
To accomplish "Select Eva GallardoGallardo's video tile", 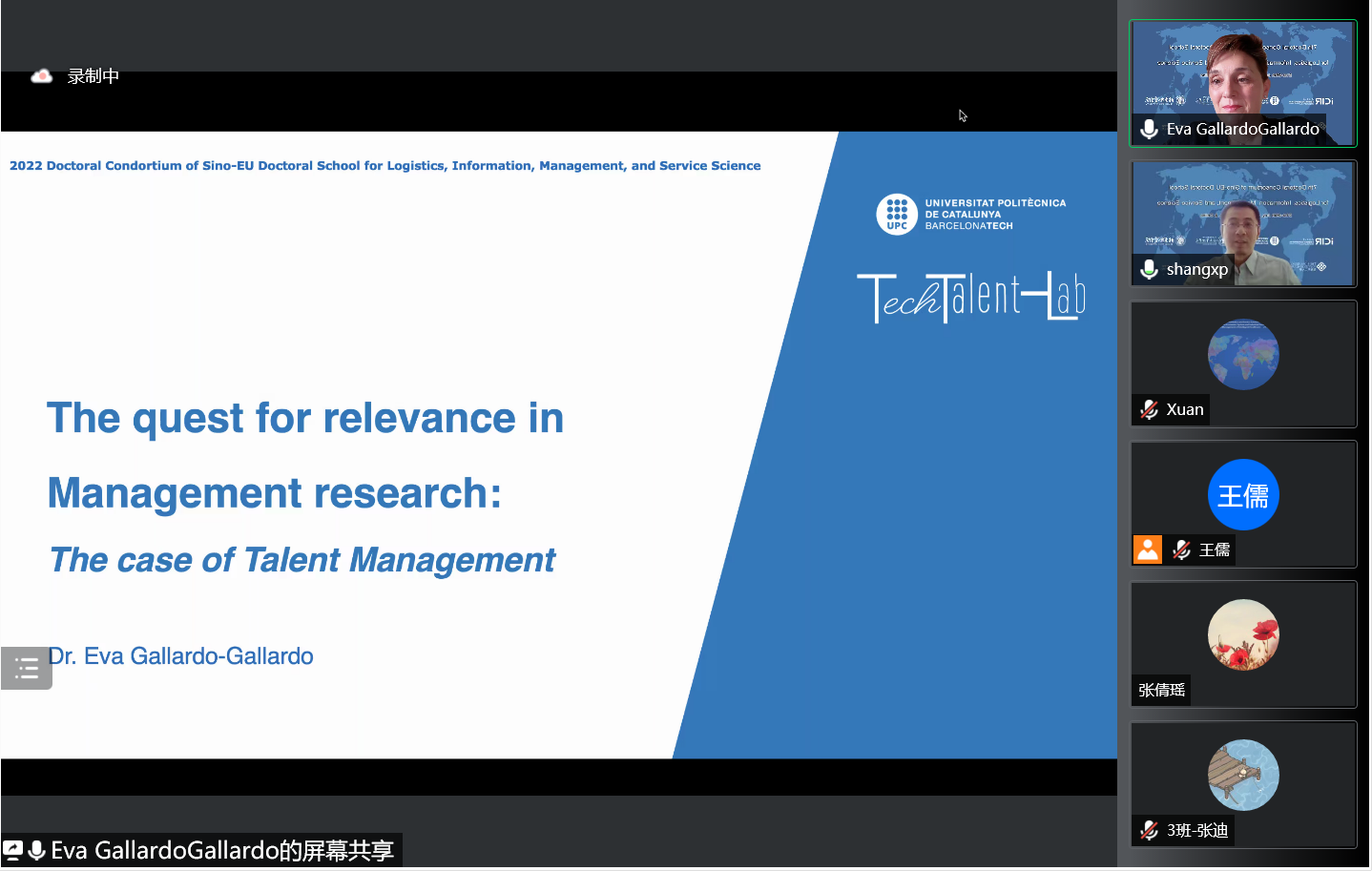I will 1243,83.
